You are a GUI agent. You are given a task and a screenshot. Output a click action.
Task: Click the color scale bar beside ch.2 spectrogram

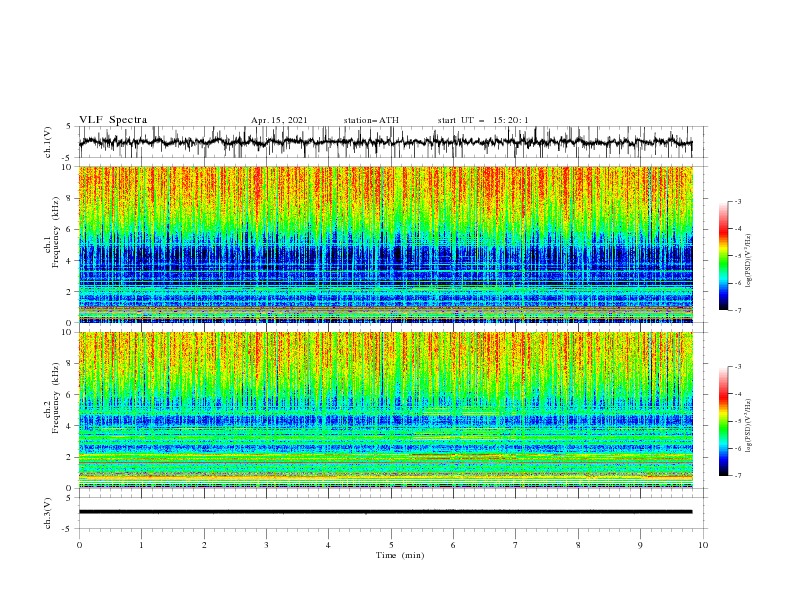(724, 421)
